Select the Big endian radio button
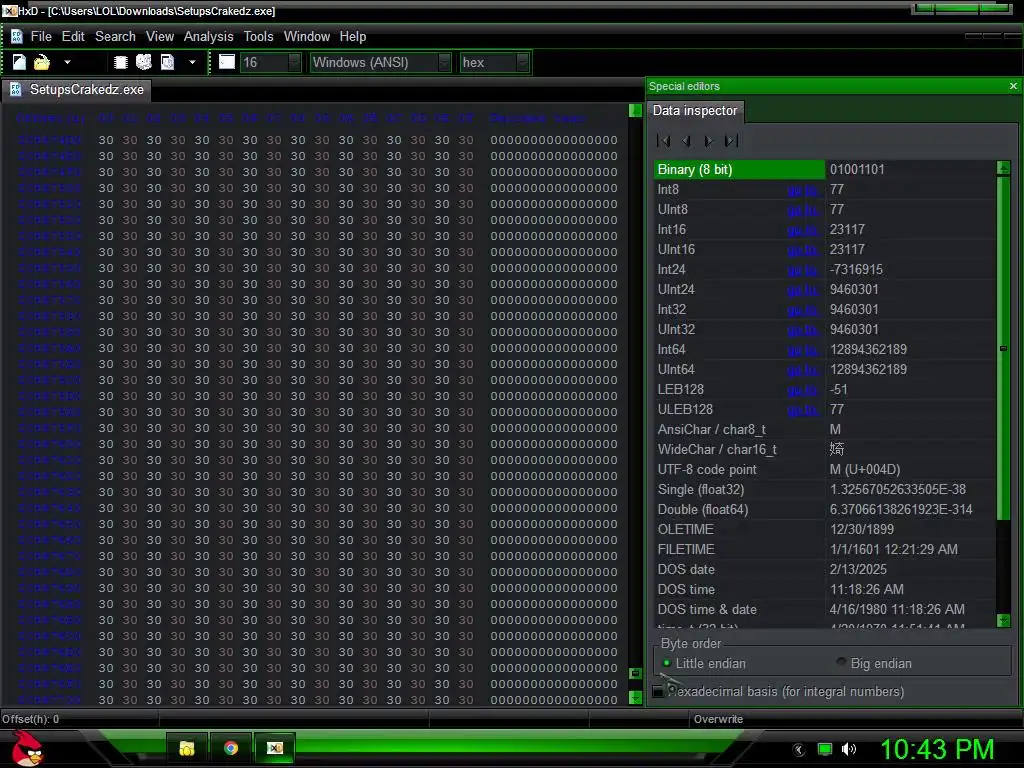The height and width of the screenshot is (768, 1024). pos(841,663)
